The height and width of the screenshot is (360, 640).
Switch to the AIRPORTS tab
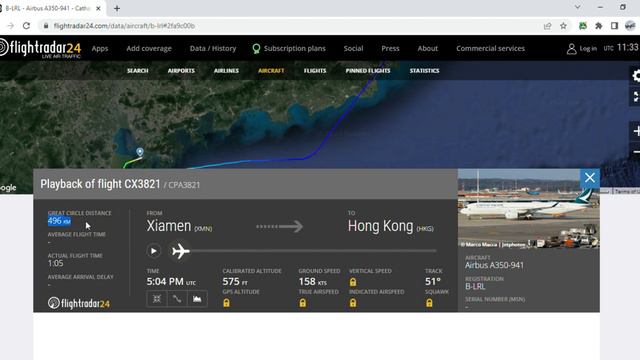point(181,71)
